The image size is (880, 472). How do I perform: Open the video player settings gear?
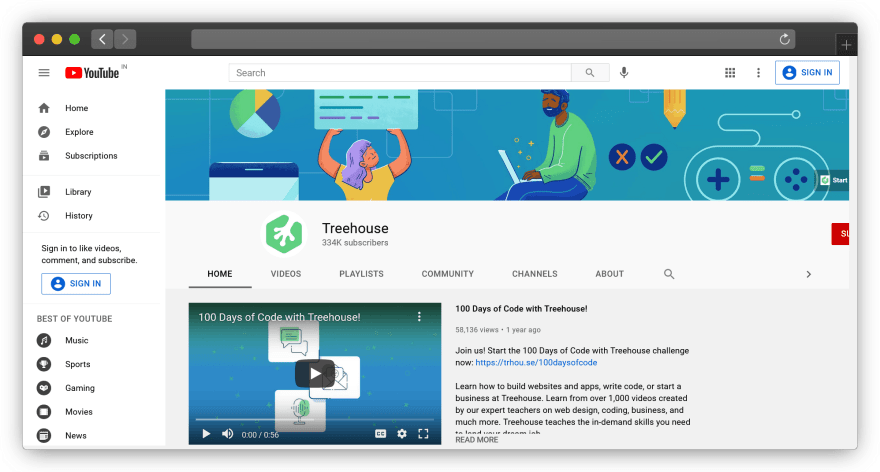(402, 434)
